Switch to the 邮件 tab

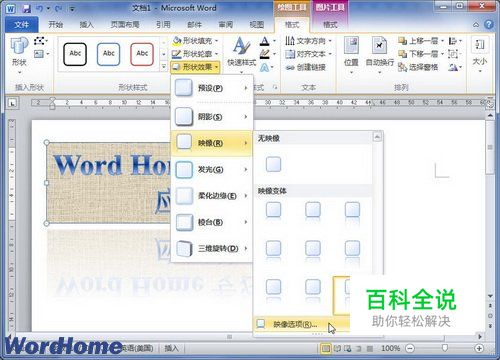195,25
